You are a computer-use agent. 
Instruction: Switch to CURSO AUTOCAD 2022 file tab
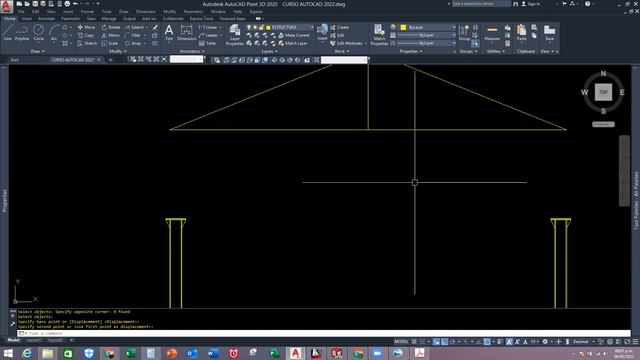point(73,60)
